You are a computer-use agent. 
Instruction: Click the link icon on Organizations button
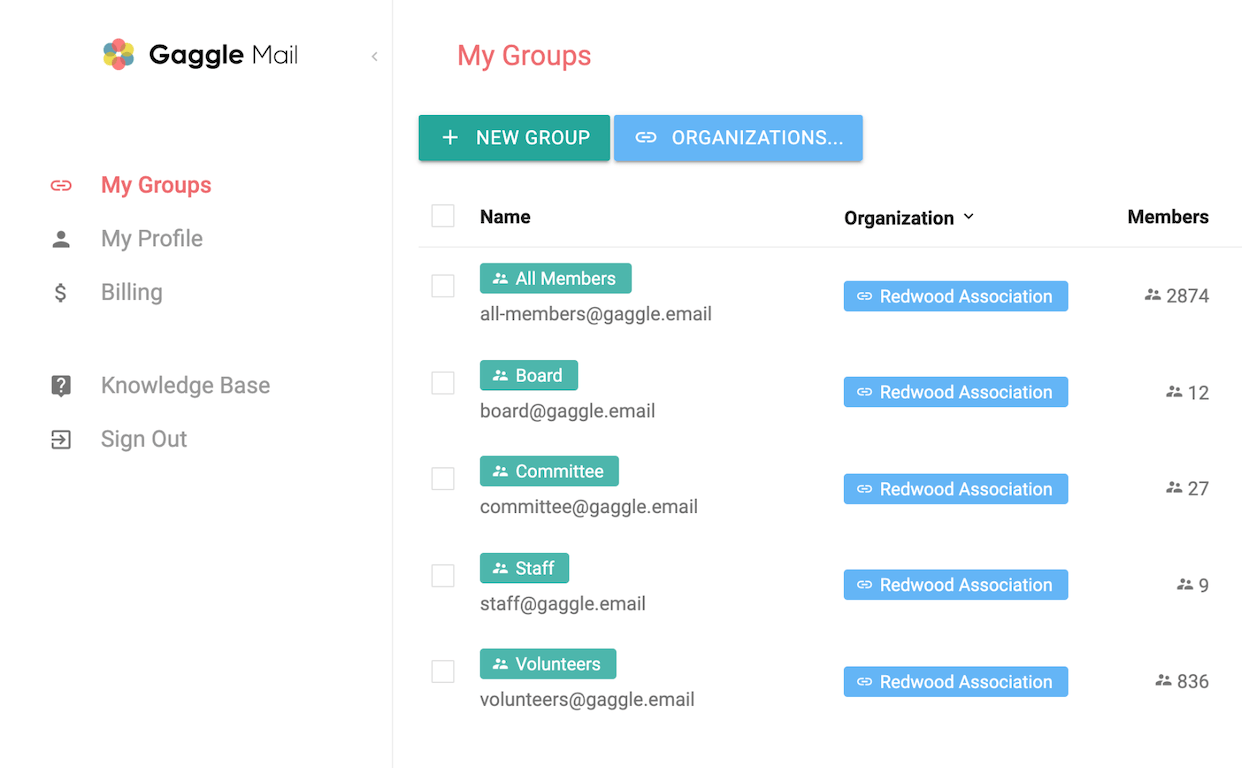[x=646, y=138]
